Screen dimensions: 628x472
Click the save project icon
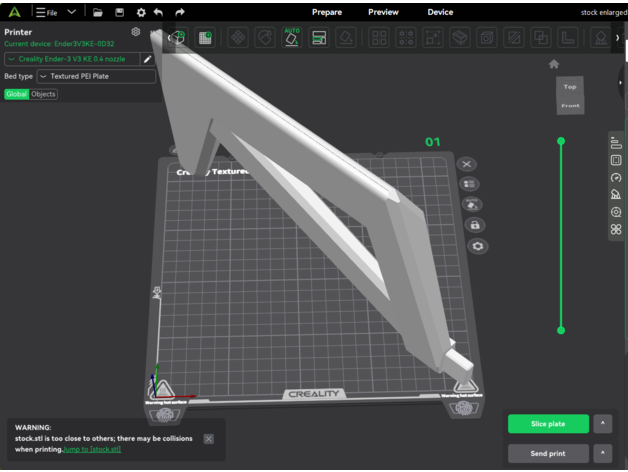[x=120, y=12]
